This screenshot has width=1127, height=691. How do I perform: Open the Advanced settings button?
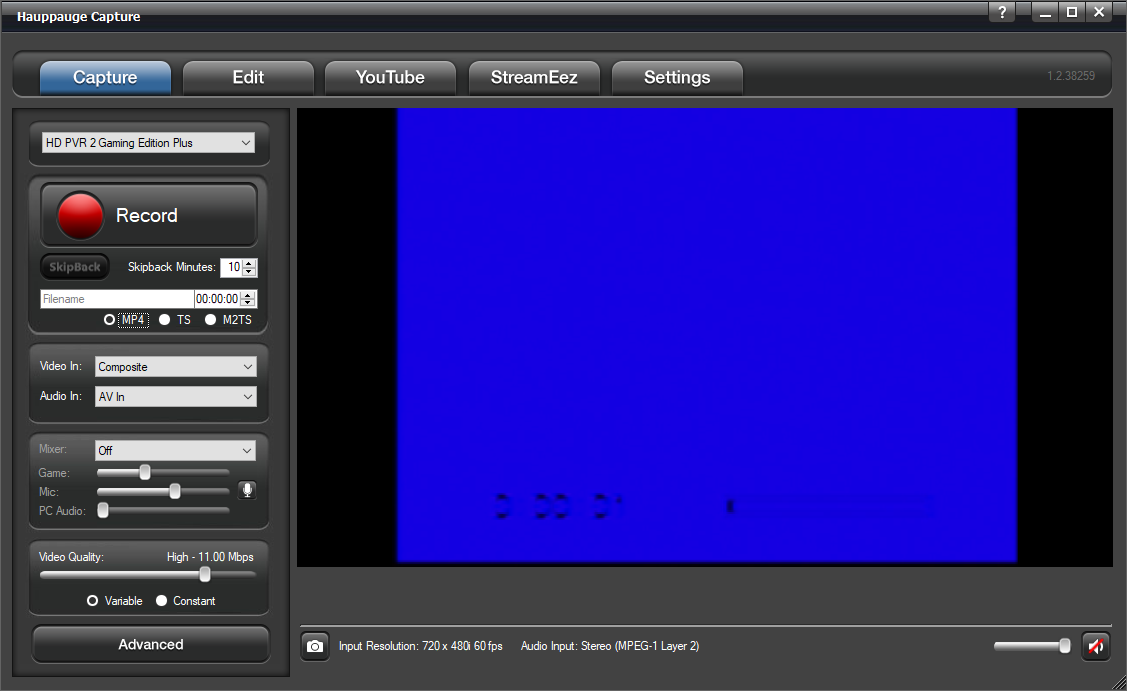click(151, 644)
